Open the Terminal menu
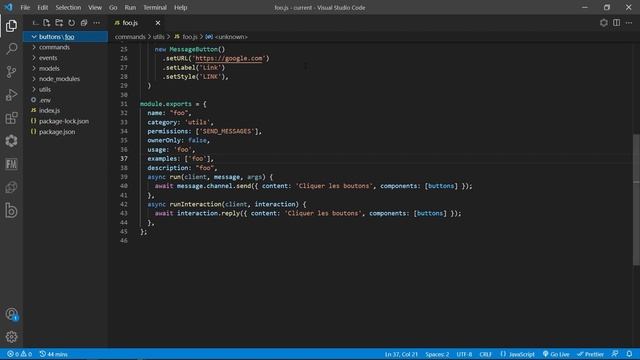640x360 pixels. tap(155, 7)
